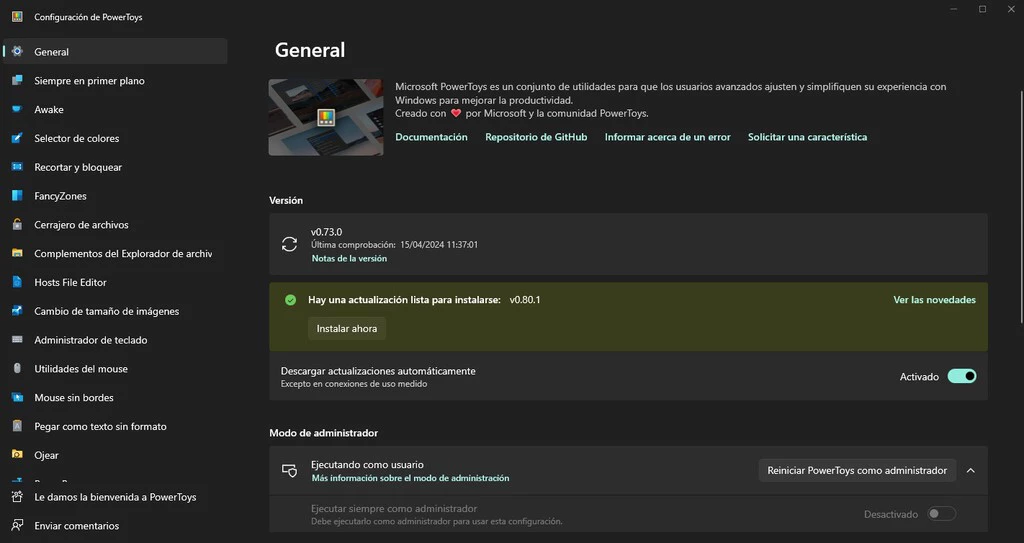Click Reiniciar PowerToys como administrador
1024x543 pixels.
pos(857,470)
